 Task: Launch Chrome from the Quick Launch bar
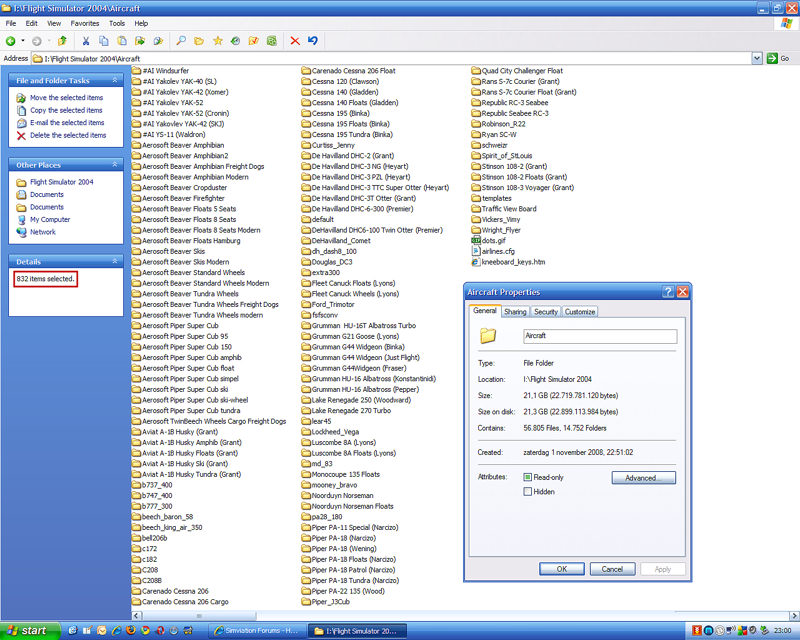[145, 631]
